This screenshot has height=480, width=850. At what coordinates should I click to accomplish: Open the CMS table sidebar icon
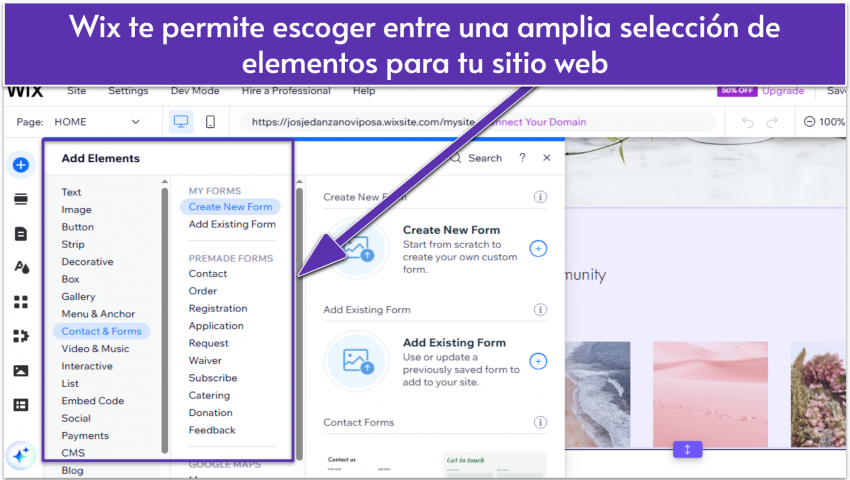pos(21,405)
